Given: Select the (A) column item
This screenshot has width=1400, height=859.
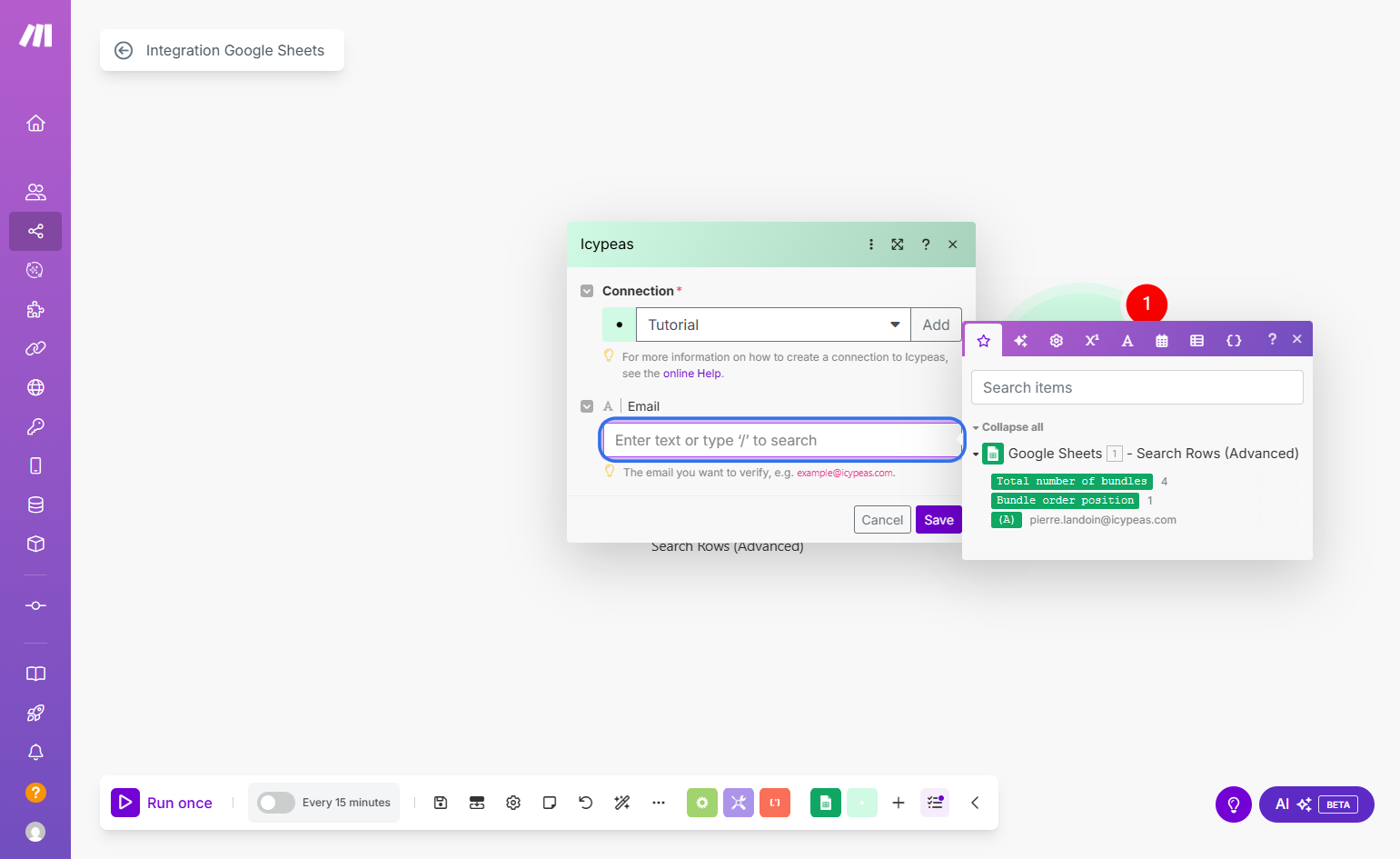Looking at the screenshot, I should [1007, 520].
